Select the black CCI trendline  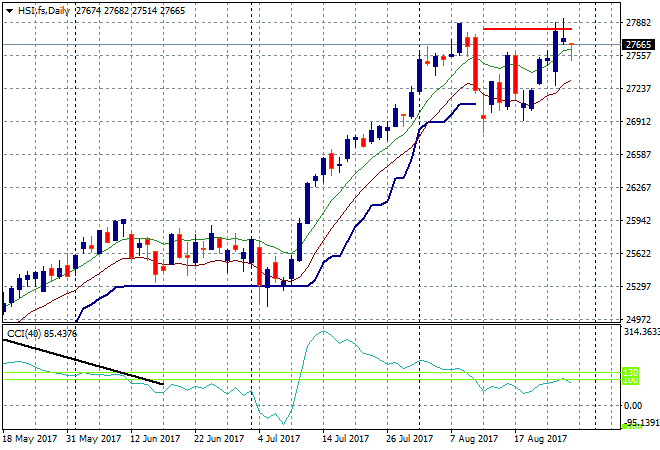[83, 362]
